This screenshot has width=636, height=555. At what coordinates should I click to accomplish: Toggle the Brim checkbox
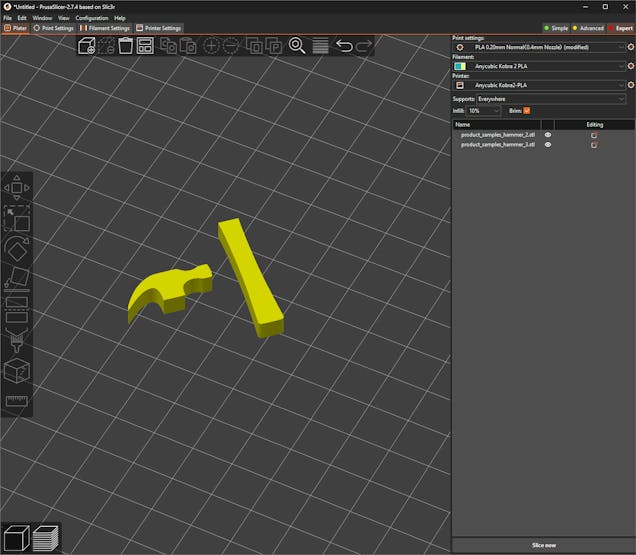(527, 110)
